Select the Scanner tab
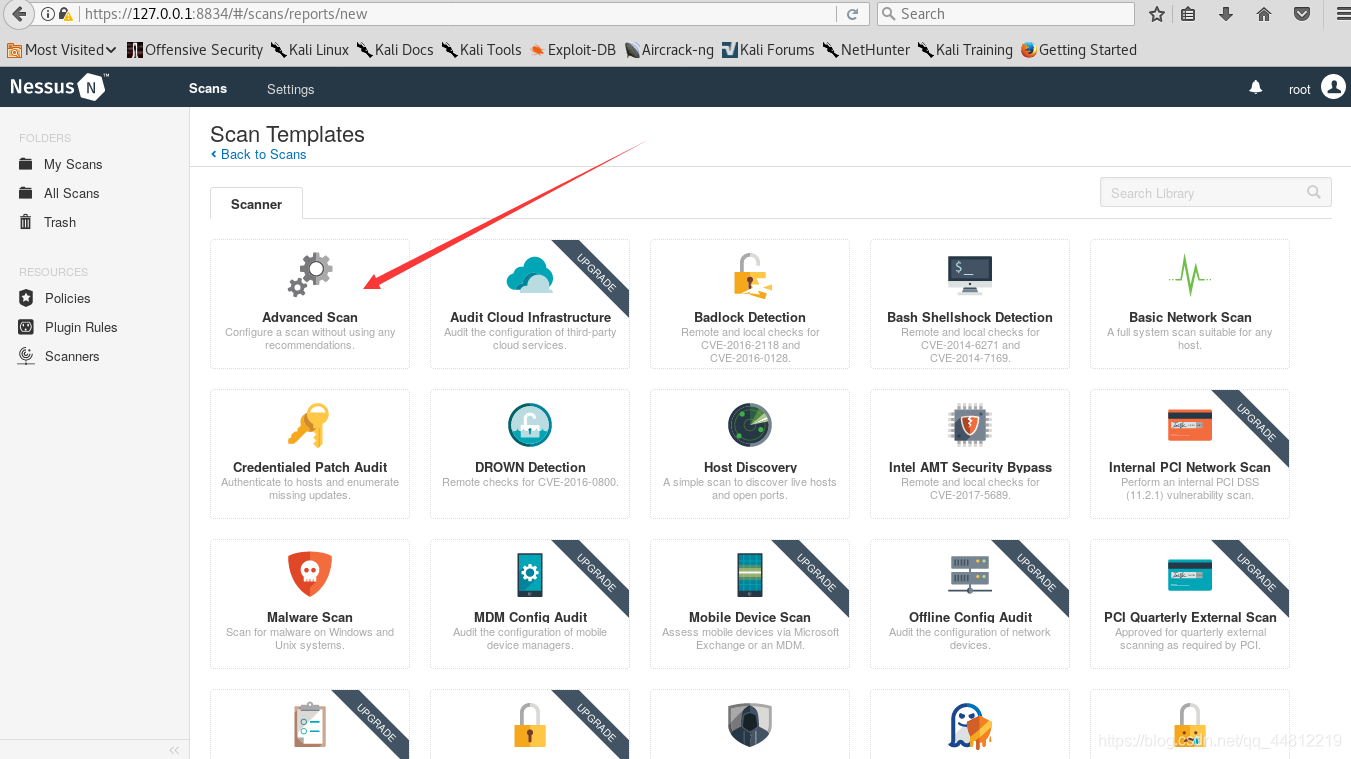1351x759 pixels. [x=256, y=204]
